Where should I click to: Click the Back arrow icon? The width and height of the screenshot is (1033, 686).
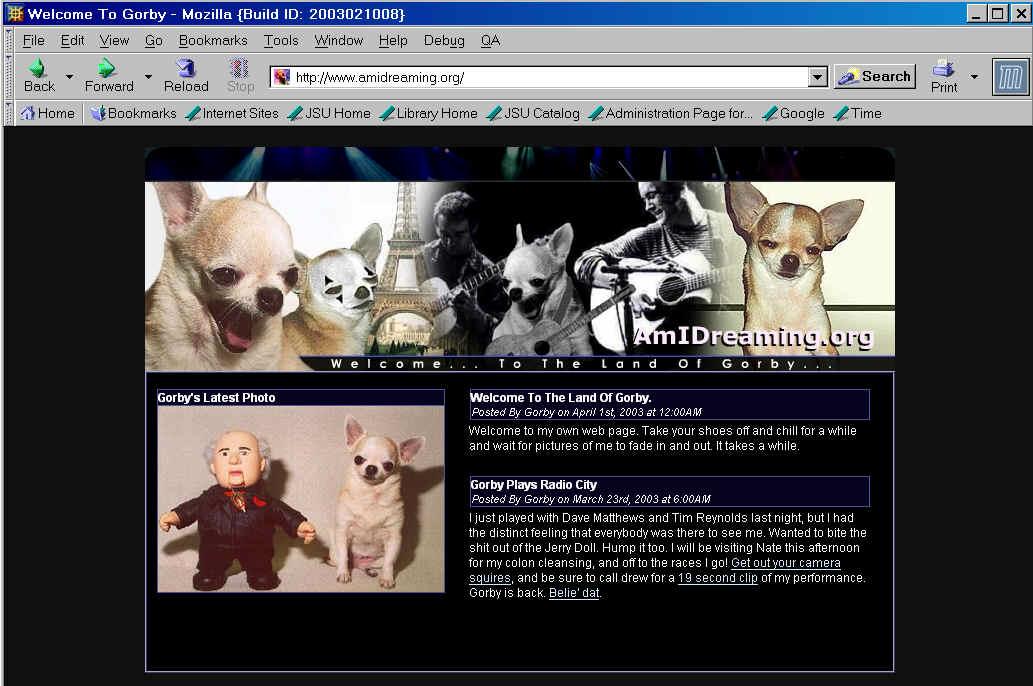click(38, 68)
